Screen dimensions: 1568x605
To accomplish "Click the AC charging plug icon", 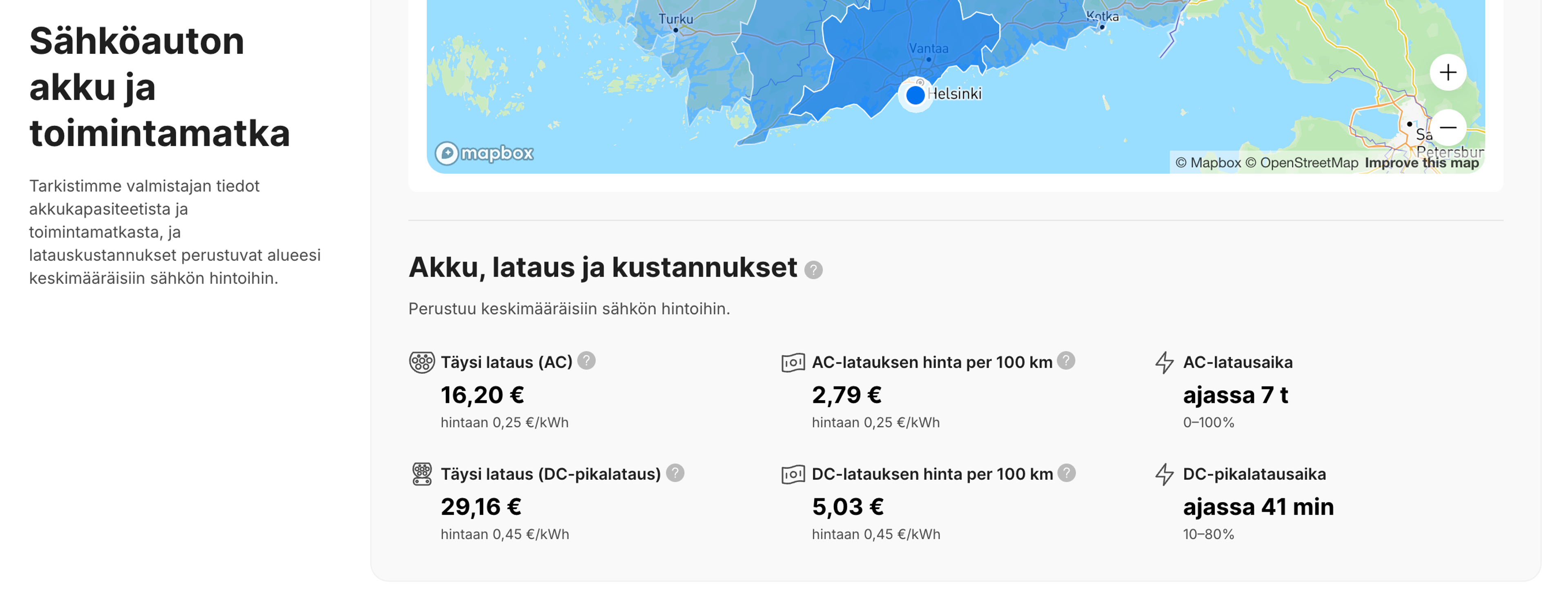I will (x=422, y=362).
